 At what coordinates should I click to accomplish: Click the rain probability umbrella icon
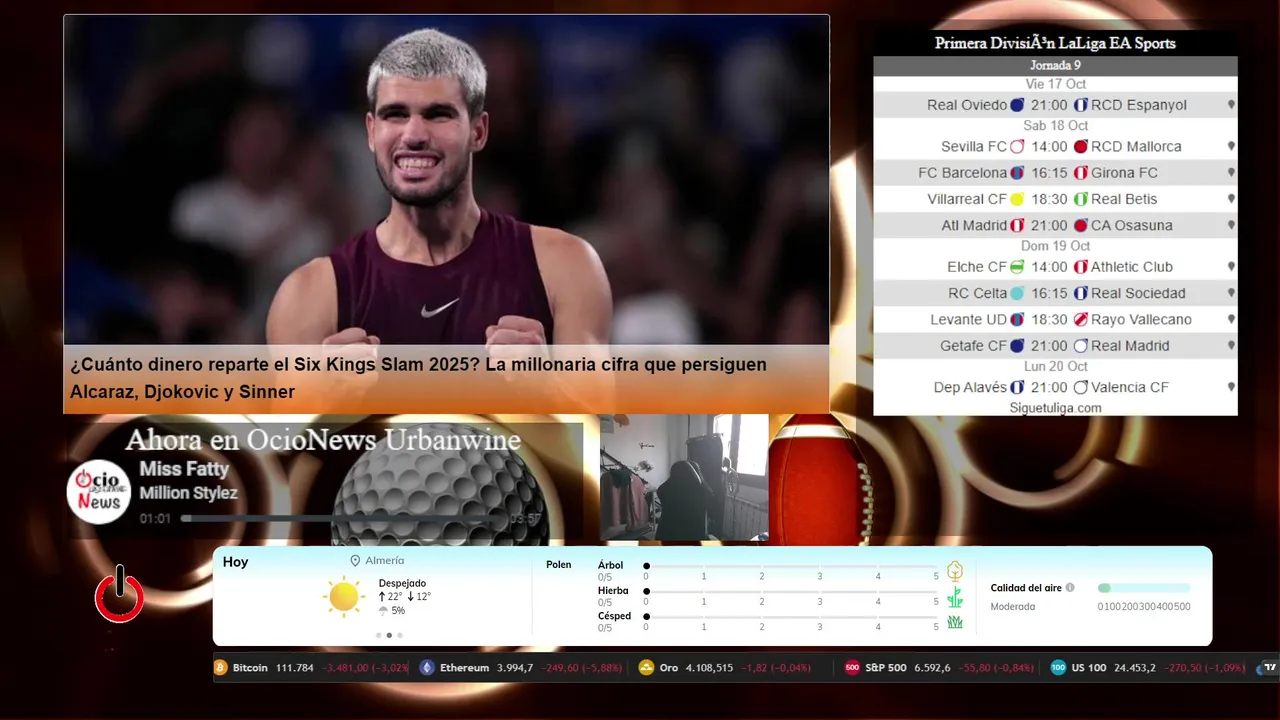[x=383, y=611]
